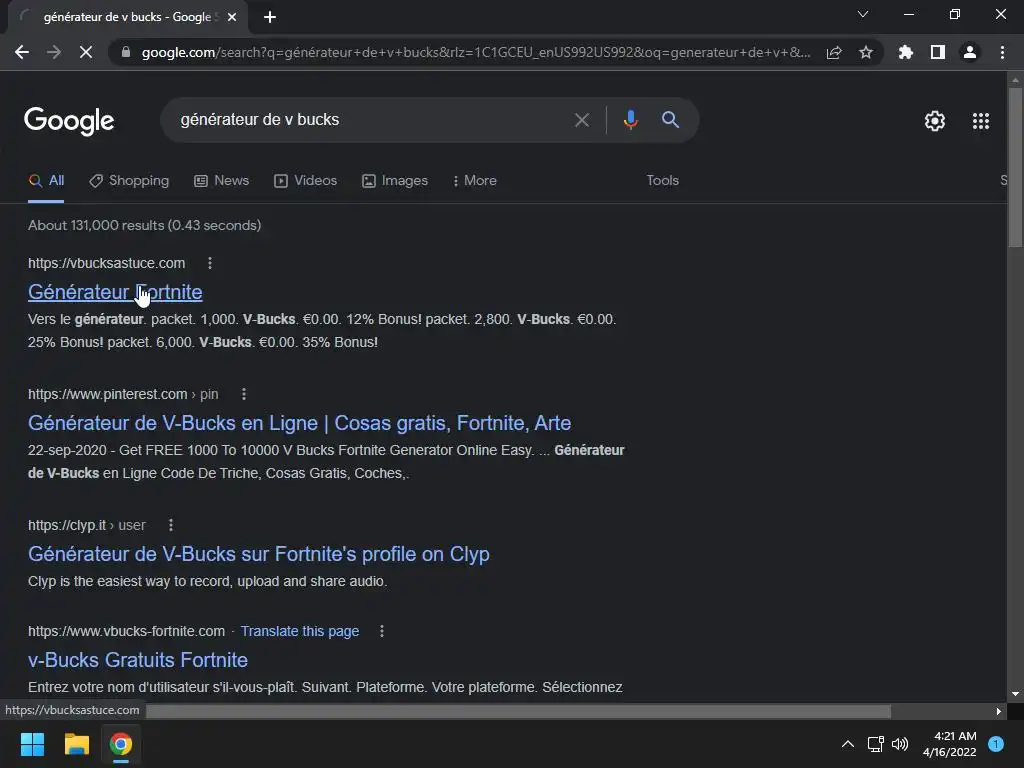Click the magnifier search button
This screenshot has width=1024, height=768.
tap(670, 120)
